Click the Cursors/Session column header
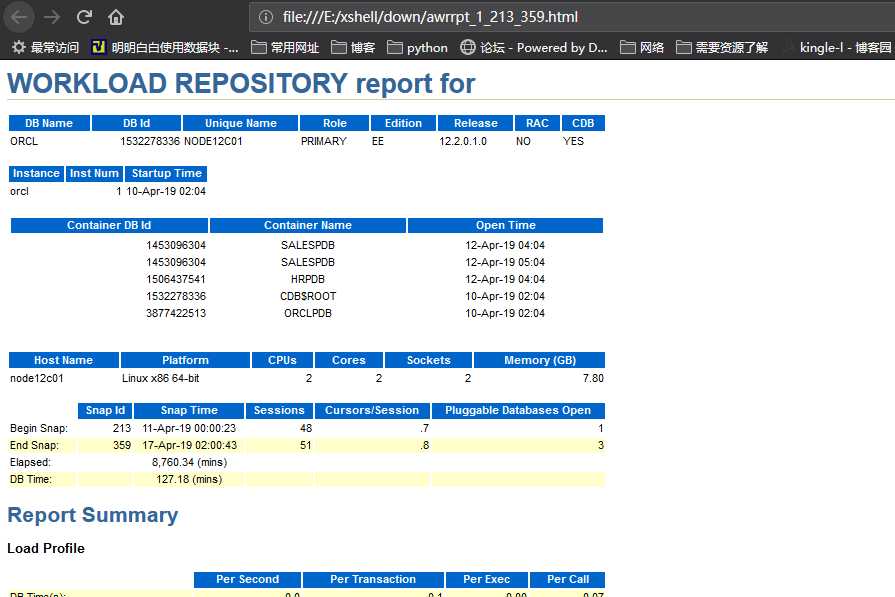The height and width of the screenshot is (597, 895). point(372,410)
